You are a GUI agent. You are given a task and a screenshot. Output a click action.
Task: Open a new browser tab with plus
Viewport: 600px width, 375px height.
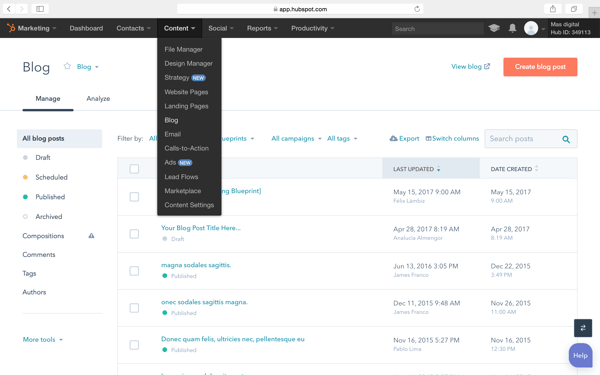click(594, 13)
